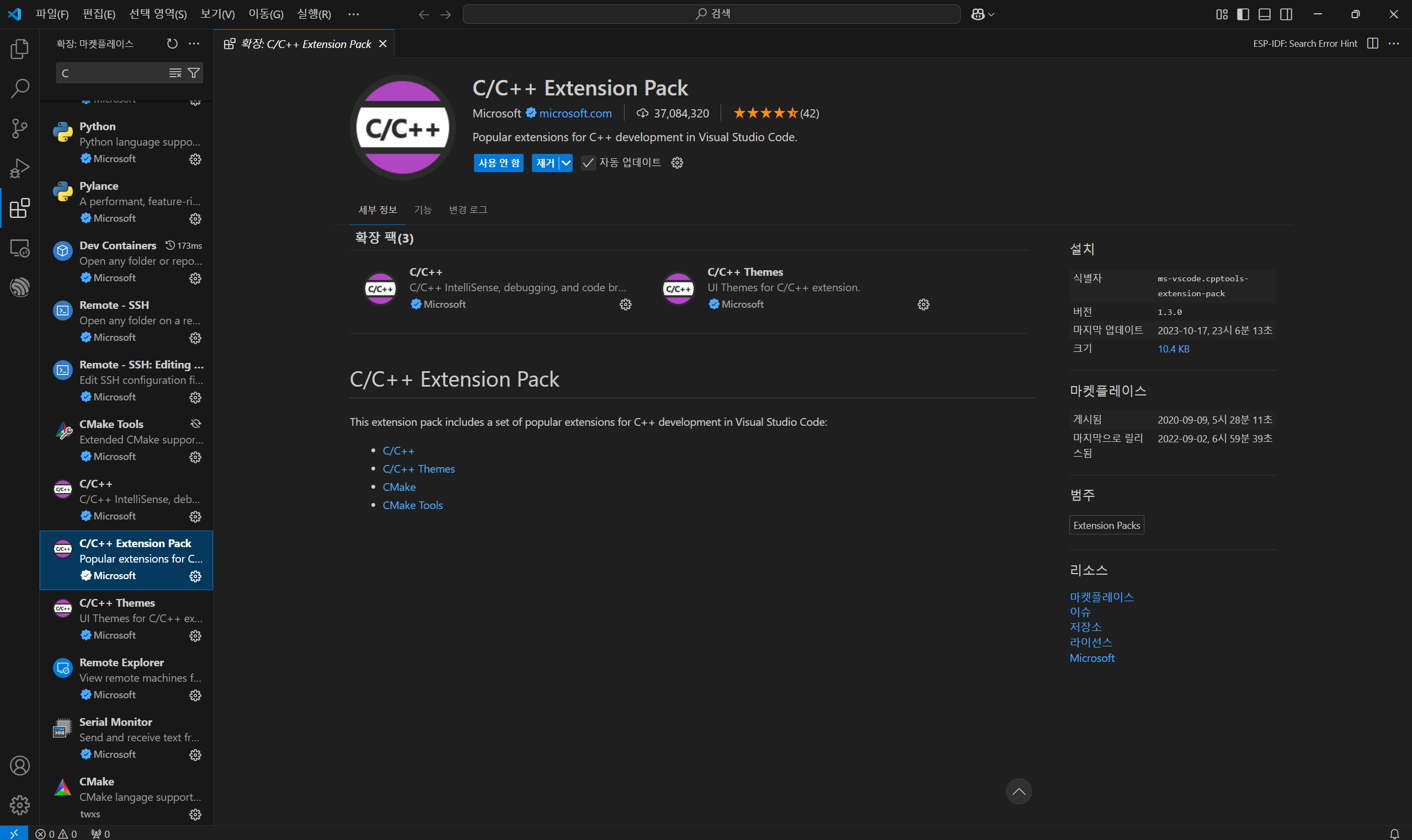Open the Source Control view

pyautogui.click(x=20, y=129)
